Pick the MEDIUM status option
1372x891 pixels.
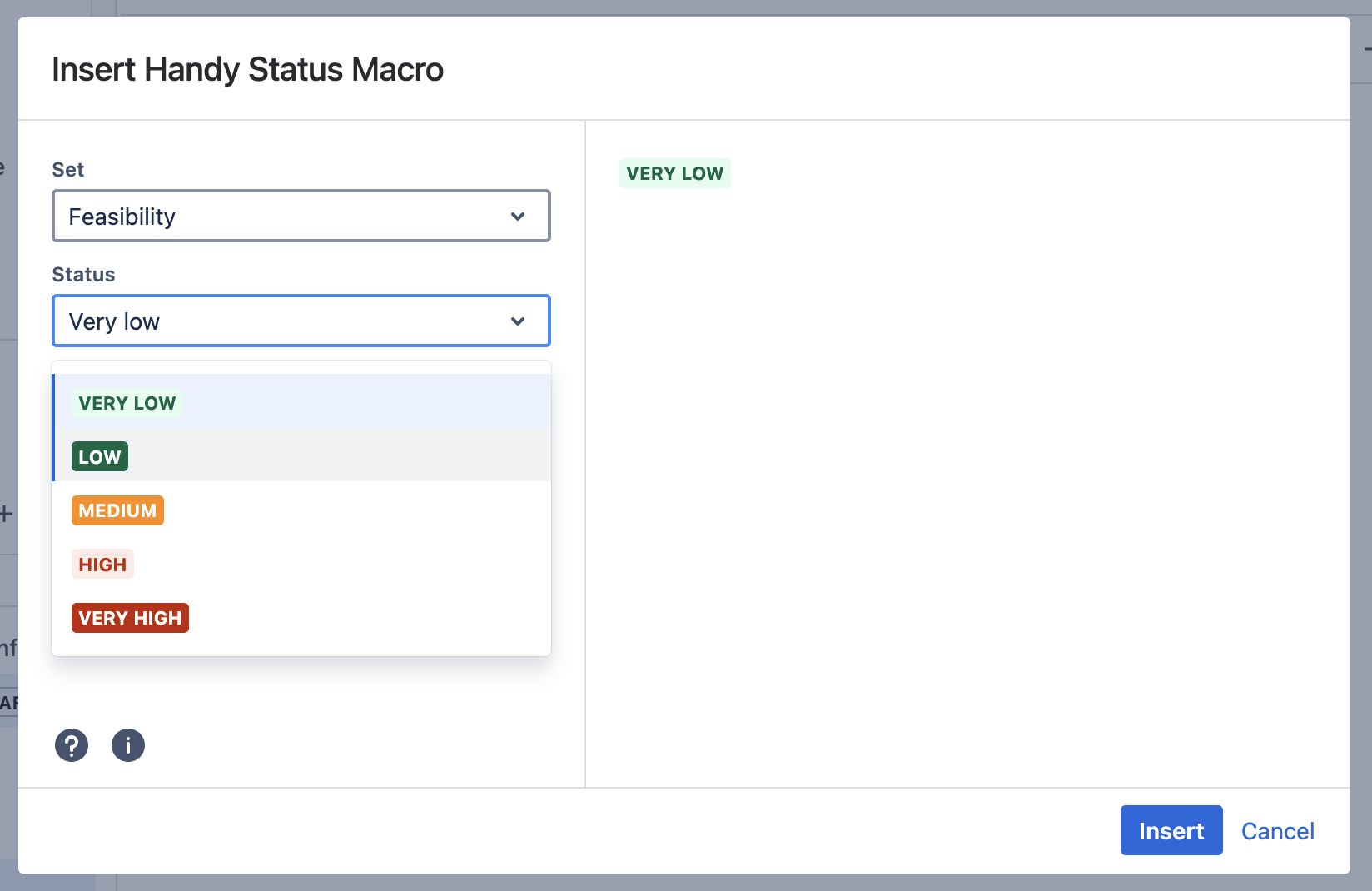coord(301,510)
